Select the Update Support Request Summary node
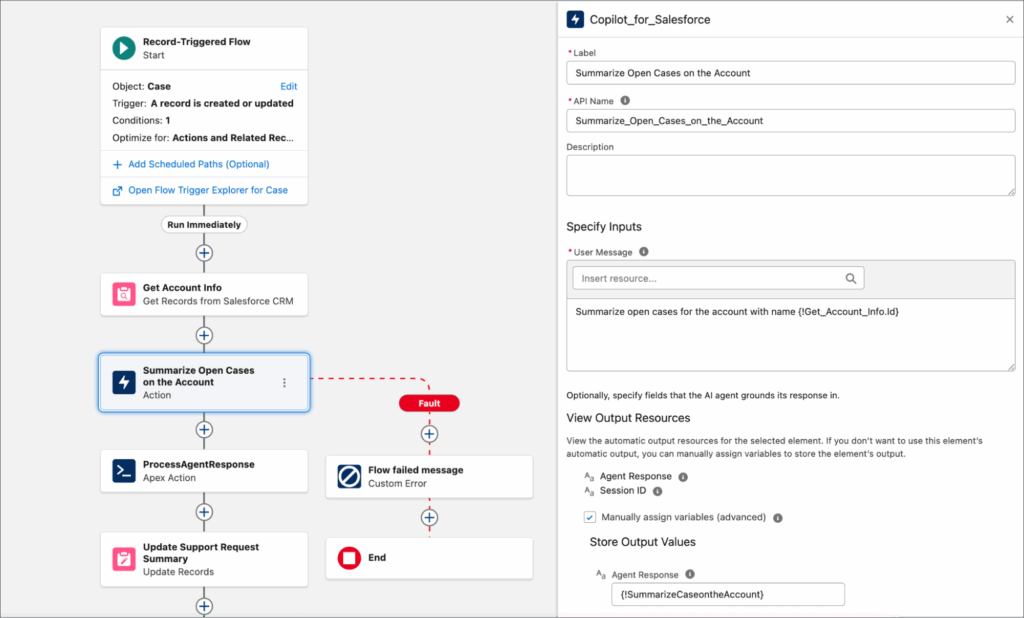Viewport: 1024px width, 618px height. (204, 559)
